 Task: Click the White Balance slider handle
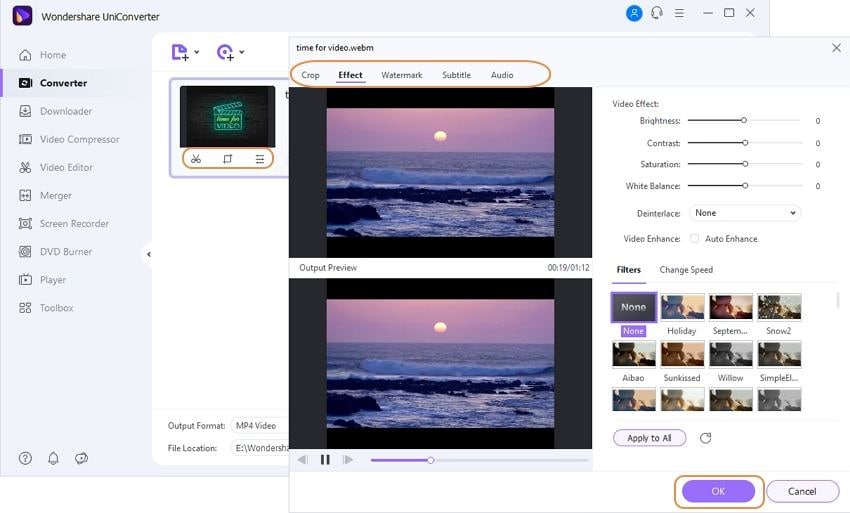point(745,185)
